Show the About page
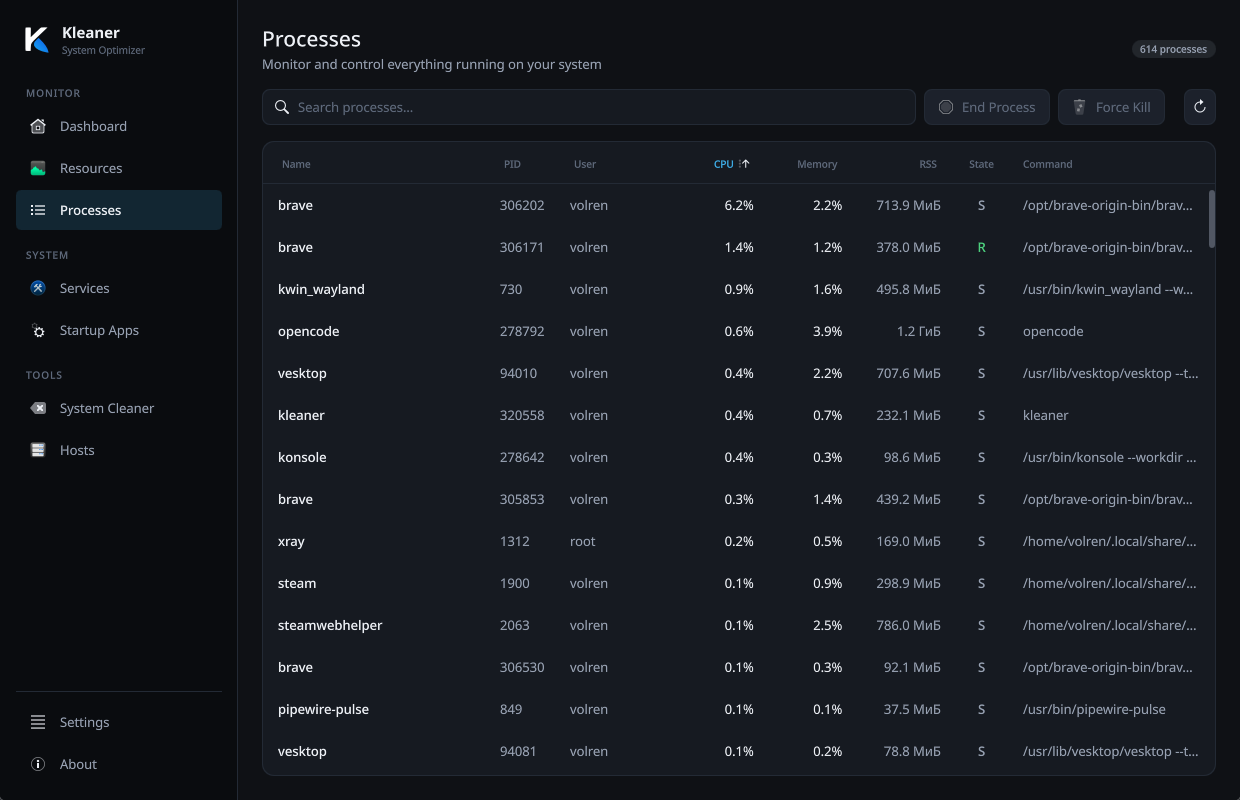 119,764
